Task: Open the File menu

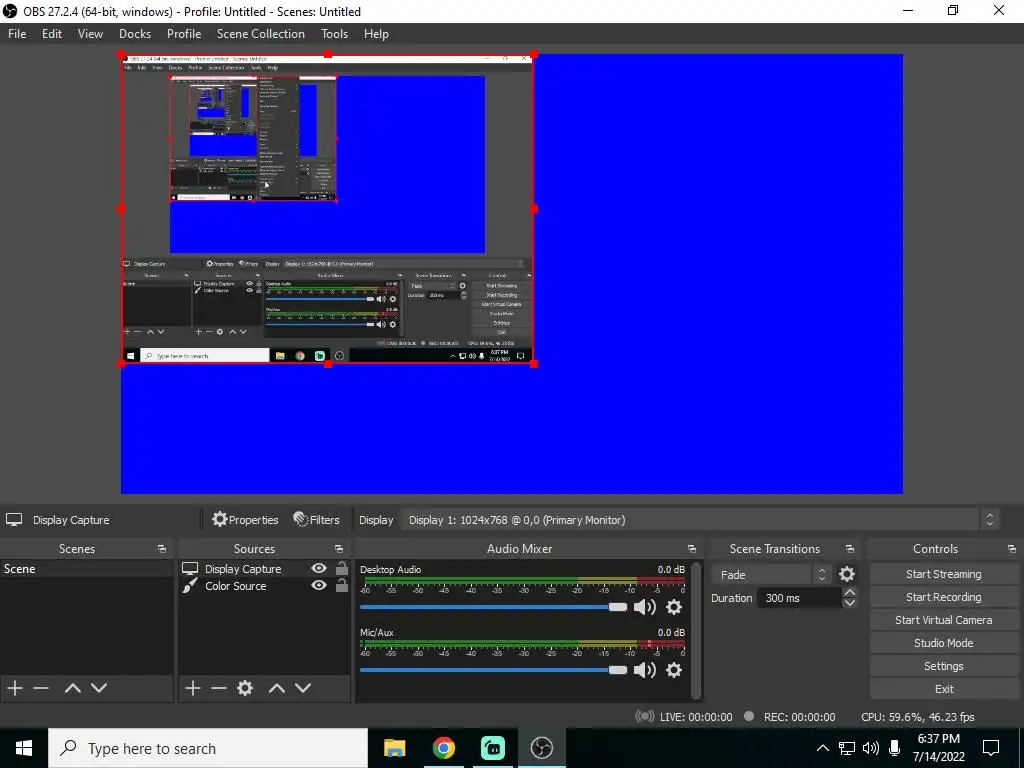Action: pyautogui.click(x=17, y=34)
